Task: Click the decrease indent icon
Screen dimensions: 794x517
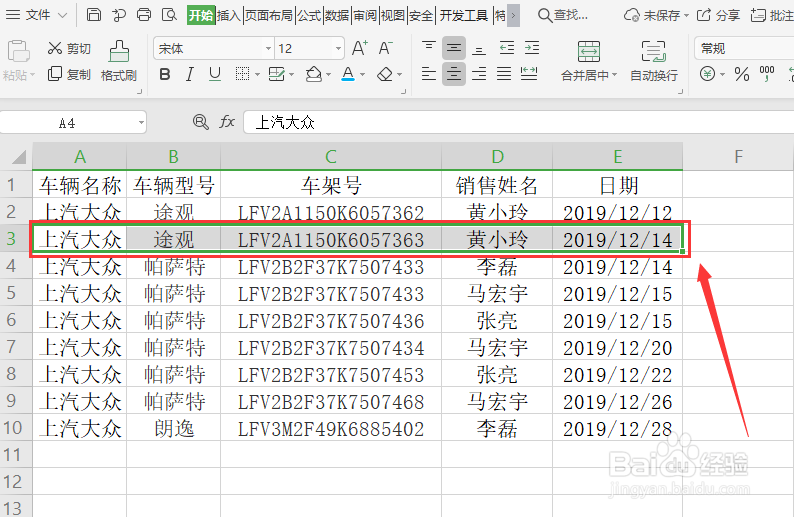Action: click(506, 48)
